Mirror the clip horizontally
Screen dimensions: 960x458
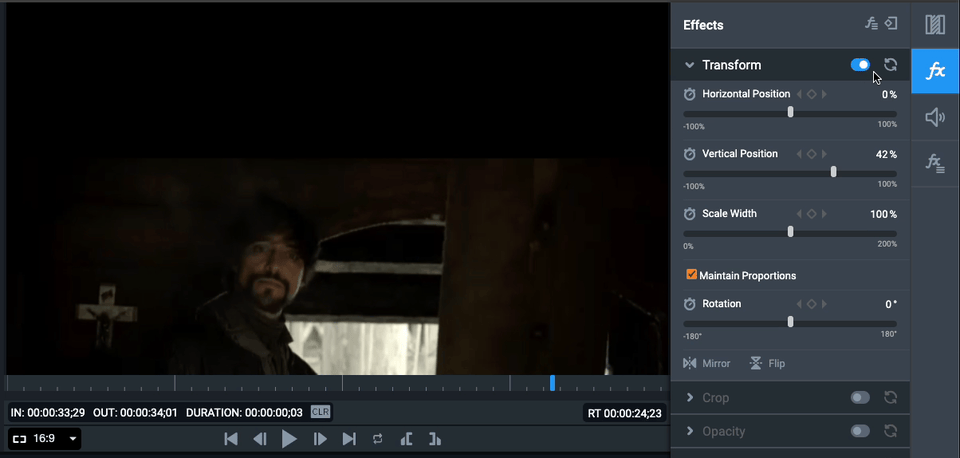click(707, 364)
